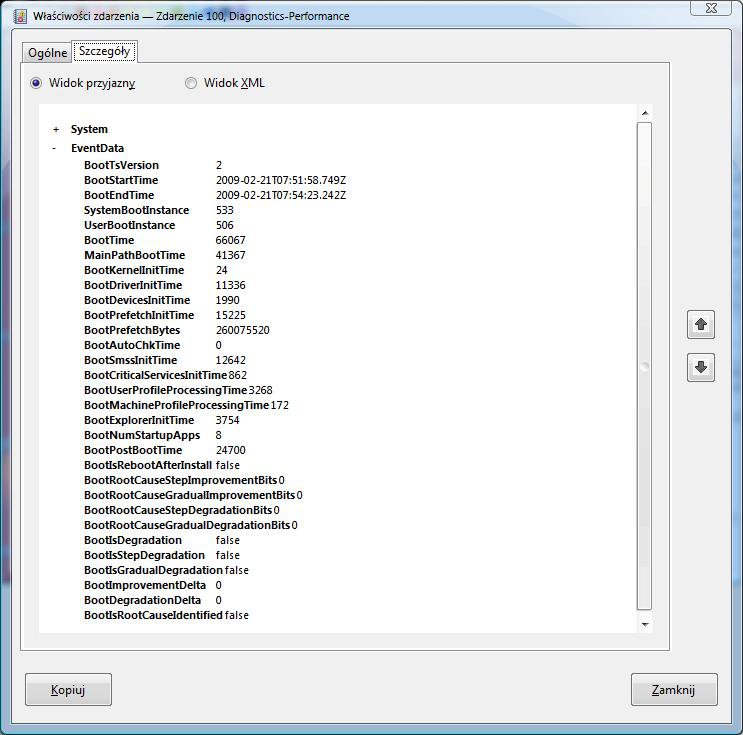Click the SystemBootInstance value 533
This screenshot has width=743, height=735.
[225, 210]
